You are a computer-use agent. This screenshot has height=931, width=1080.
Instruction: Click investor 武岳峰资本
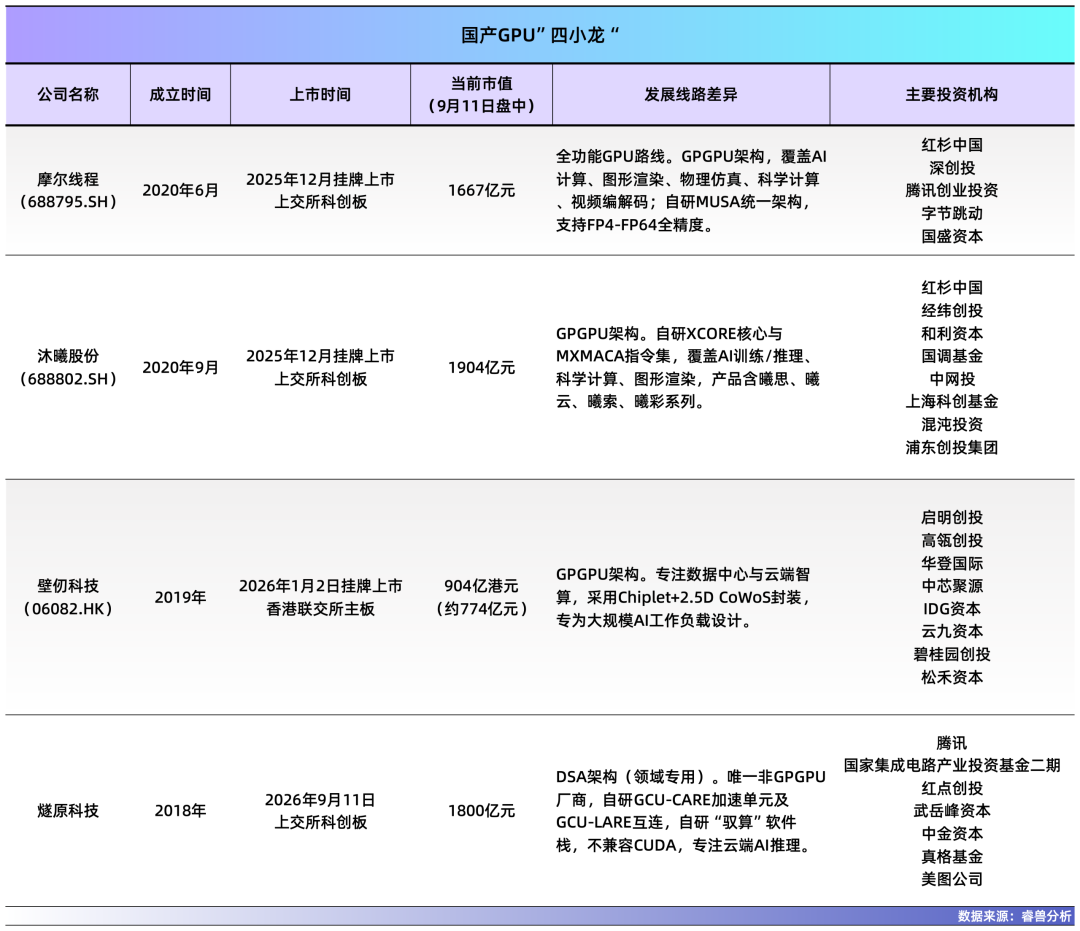(952, 811)
